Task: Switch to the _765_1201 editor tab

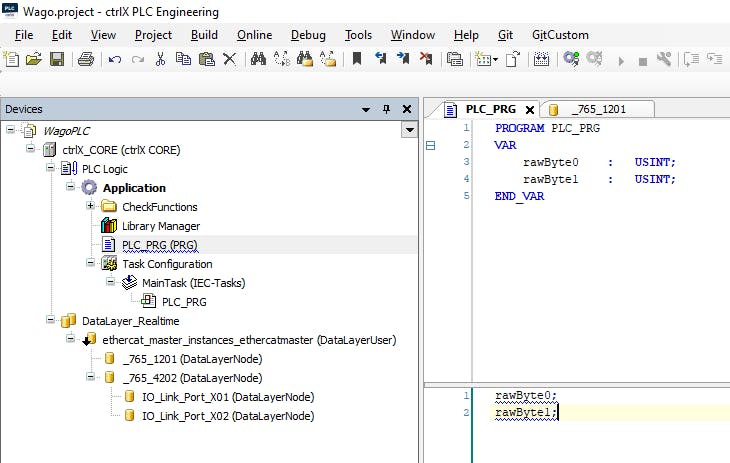Action: (598, 109)
